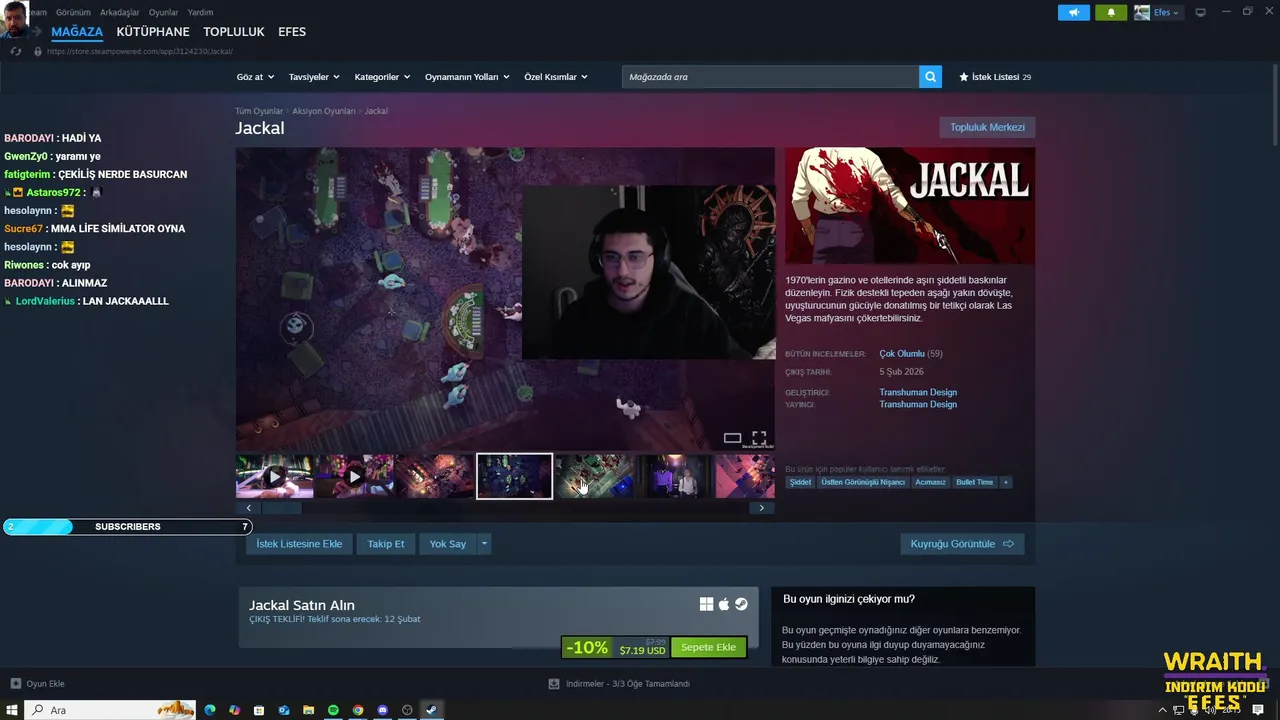
Task: Open the Efes account dropdown
Action: pos(1157,12)
